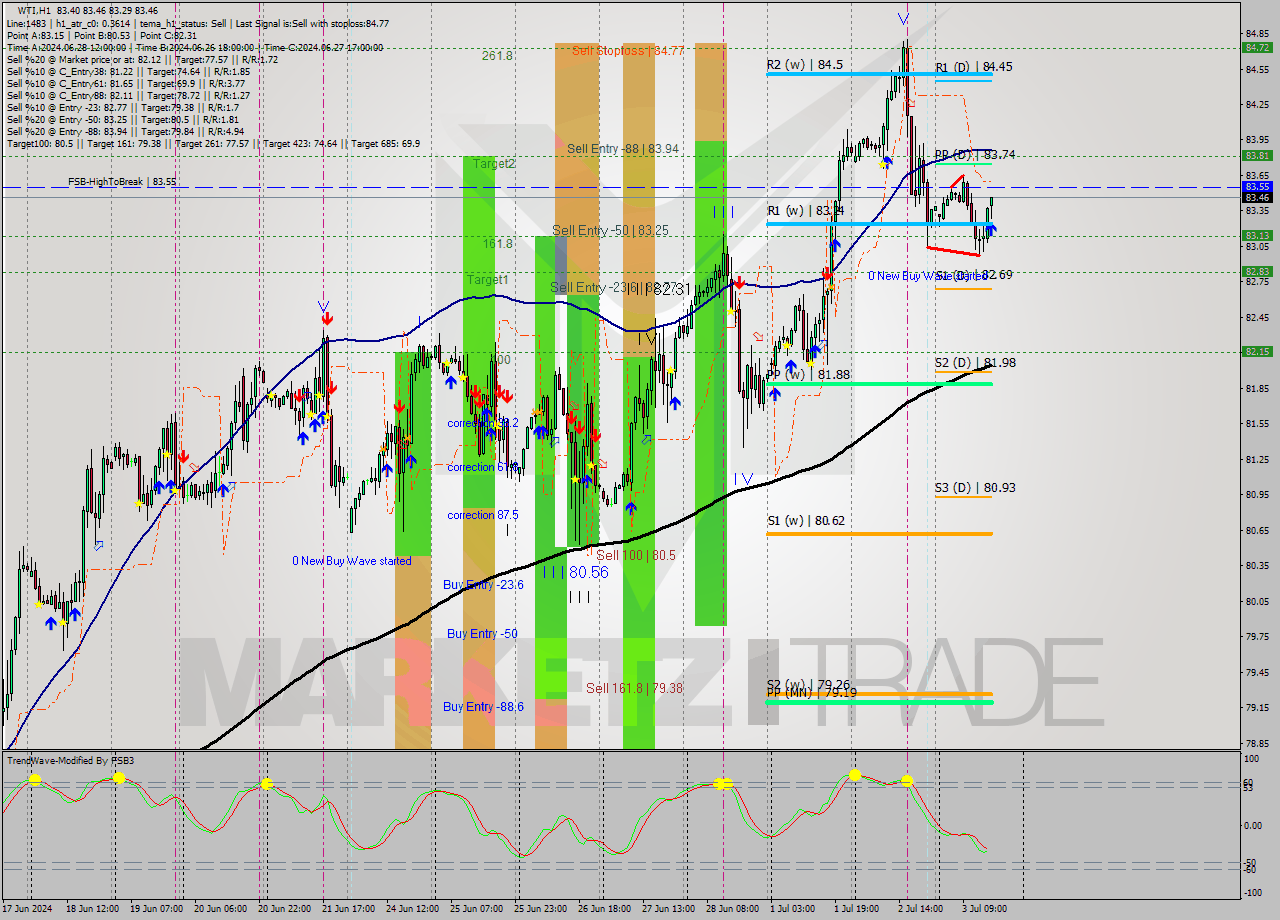The image size is (1280, 920).
Task: Select the S2 (w) | 79.26 pivot label
Action: (x=808, y=684)
